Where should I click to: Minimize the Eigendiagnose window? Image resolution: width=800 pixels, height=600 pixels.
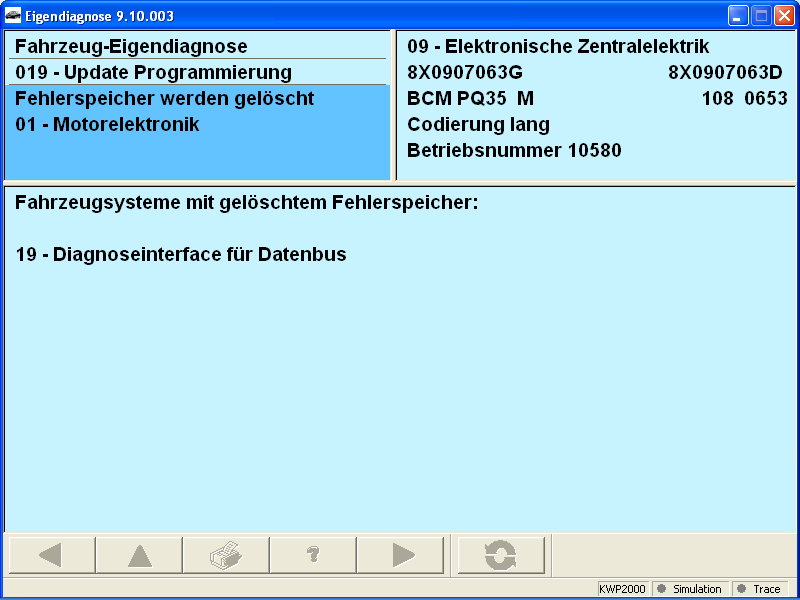[x=738, y=16]
